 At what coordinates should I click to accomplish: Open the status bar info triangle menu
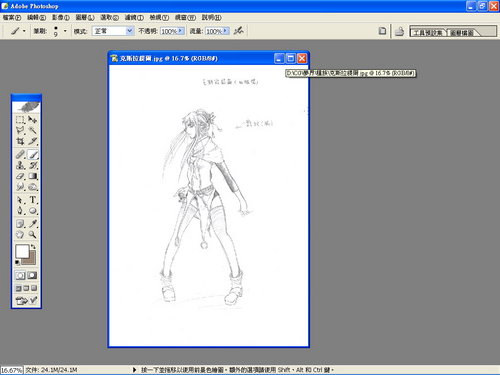point(134,370)
